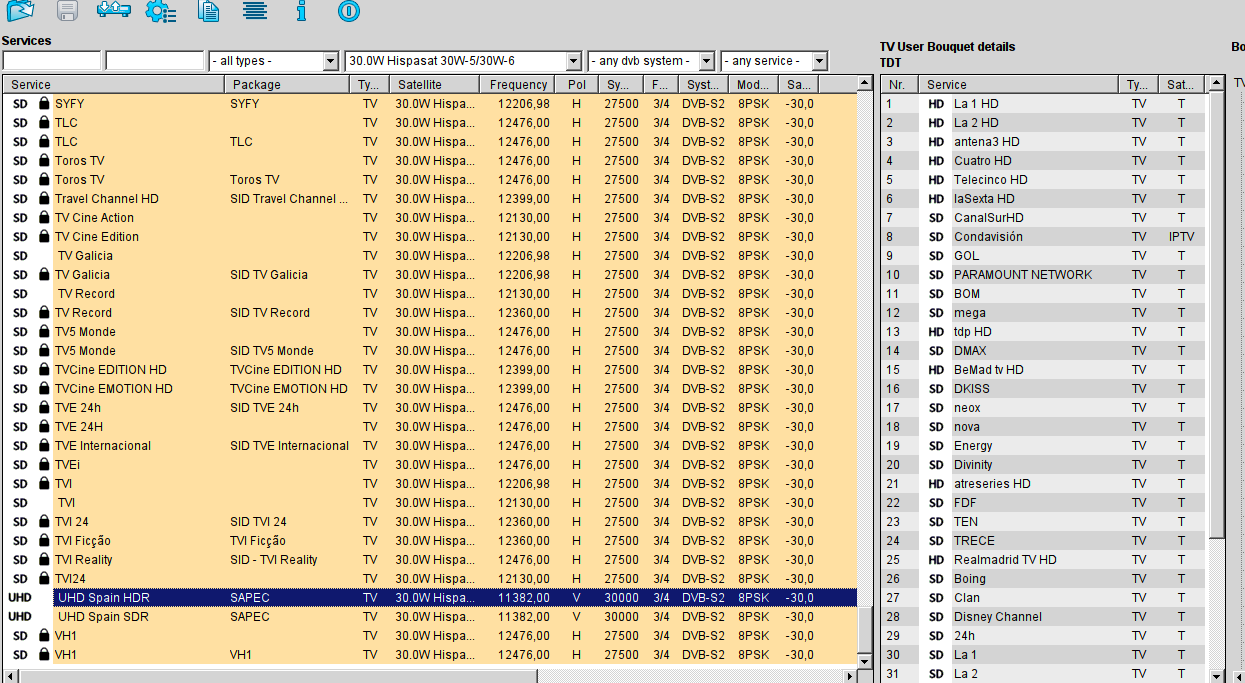Expand the 'any dvb system' dropdown

pyautogui.click(x=706, y=62)
